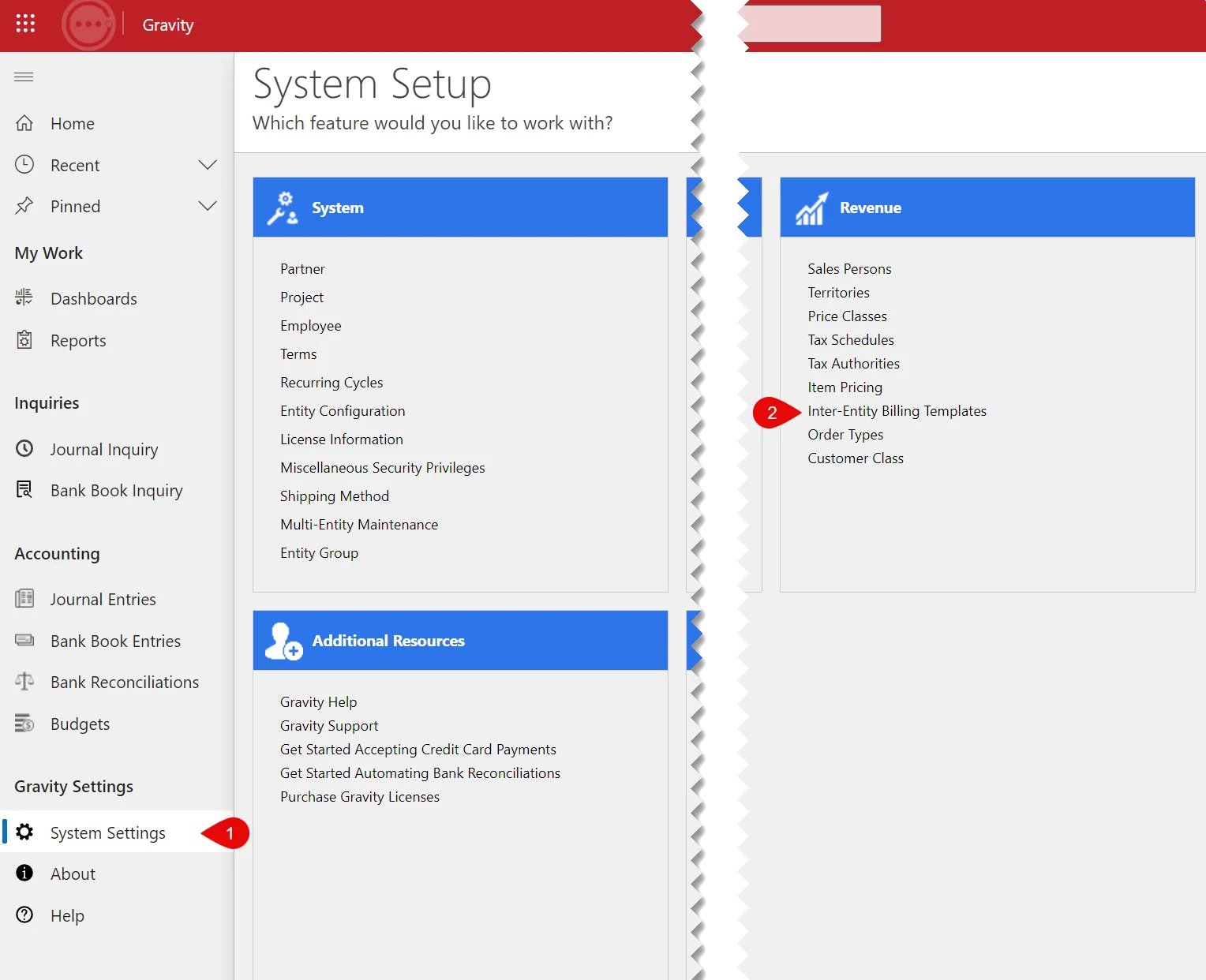This screenshot has height=980, width=1206.
Task: Click the Bank Book Entries icon
Action: tap(24, 640)
